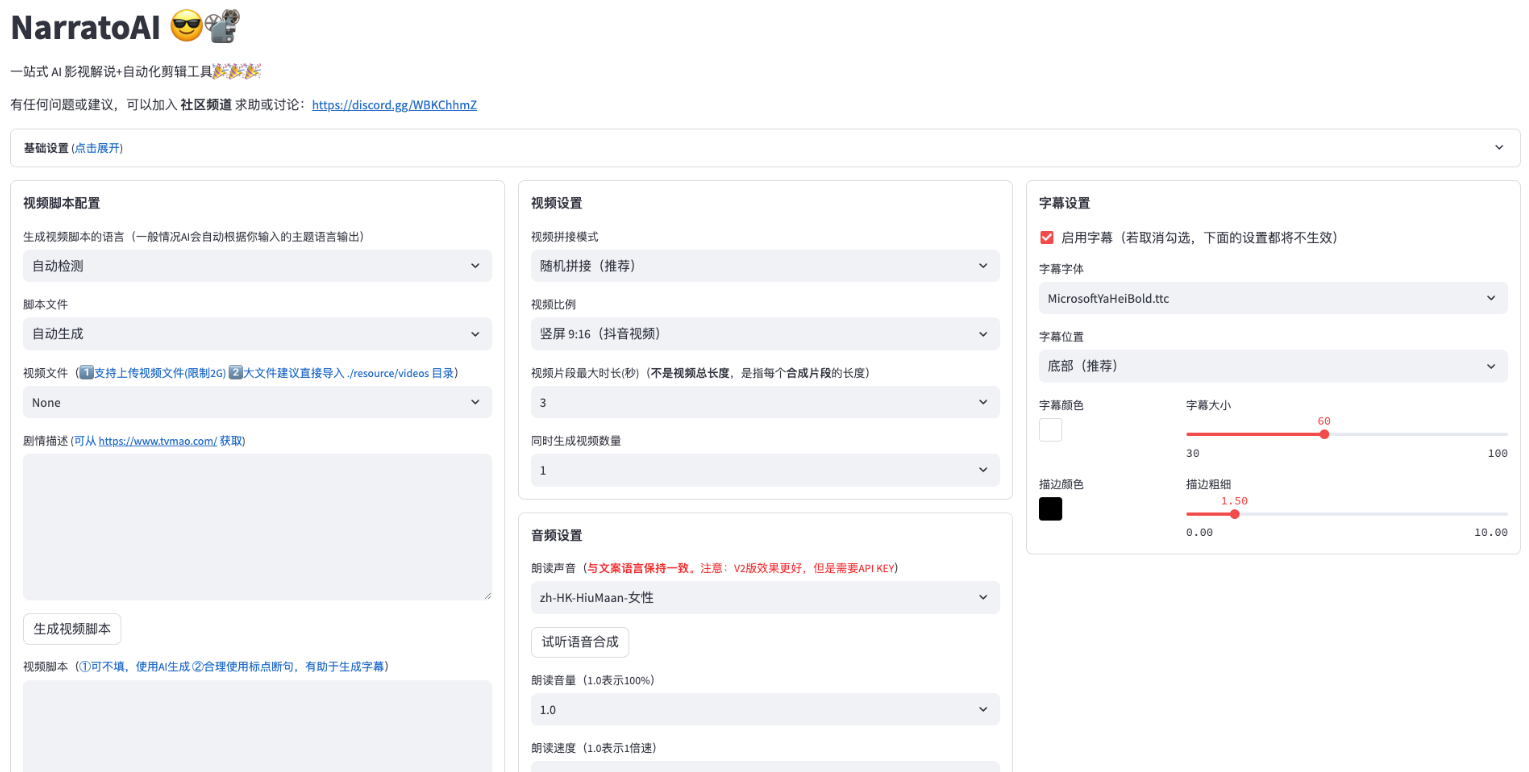Click the slider maximum label 10.00

click(1490, 533)
